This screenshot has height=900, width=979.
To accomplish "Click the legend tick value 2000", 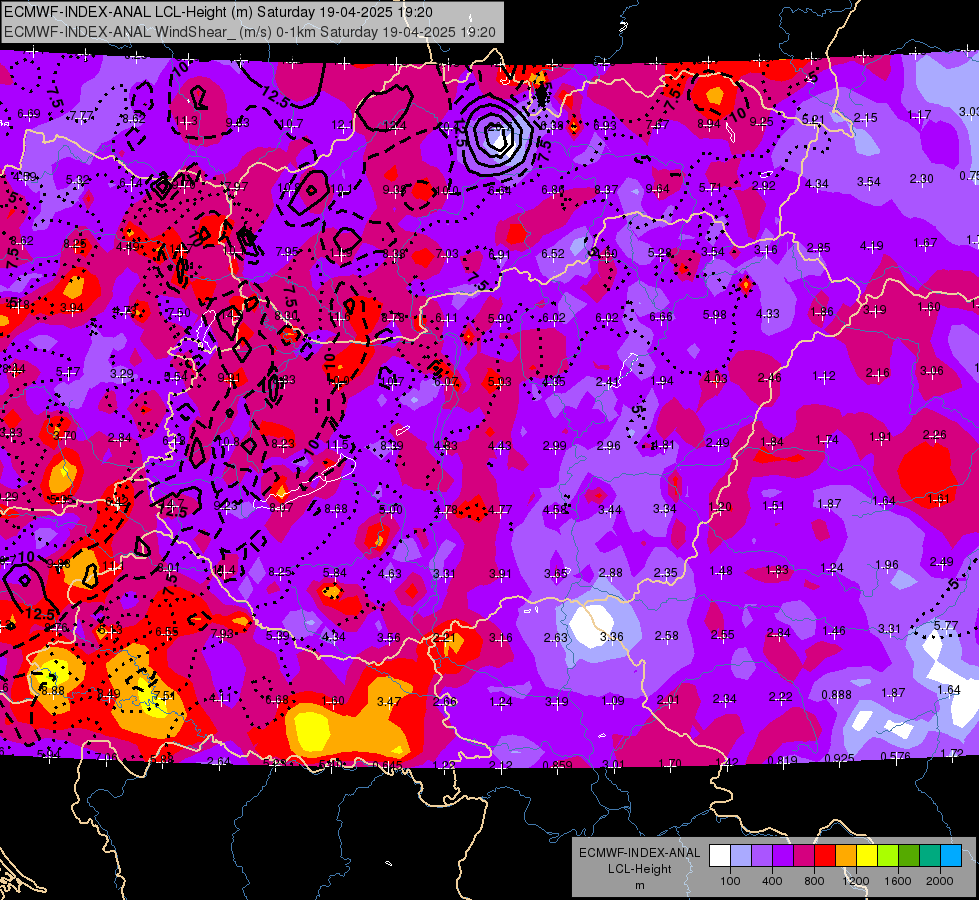I will 940,881.
